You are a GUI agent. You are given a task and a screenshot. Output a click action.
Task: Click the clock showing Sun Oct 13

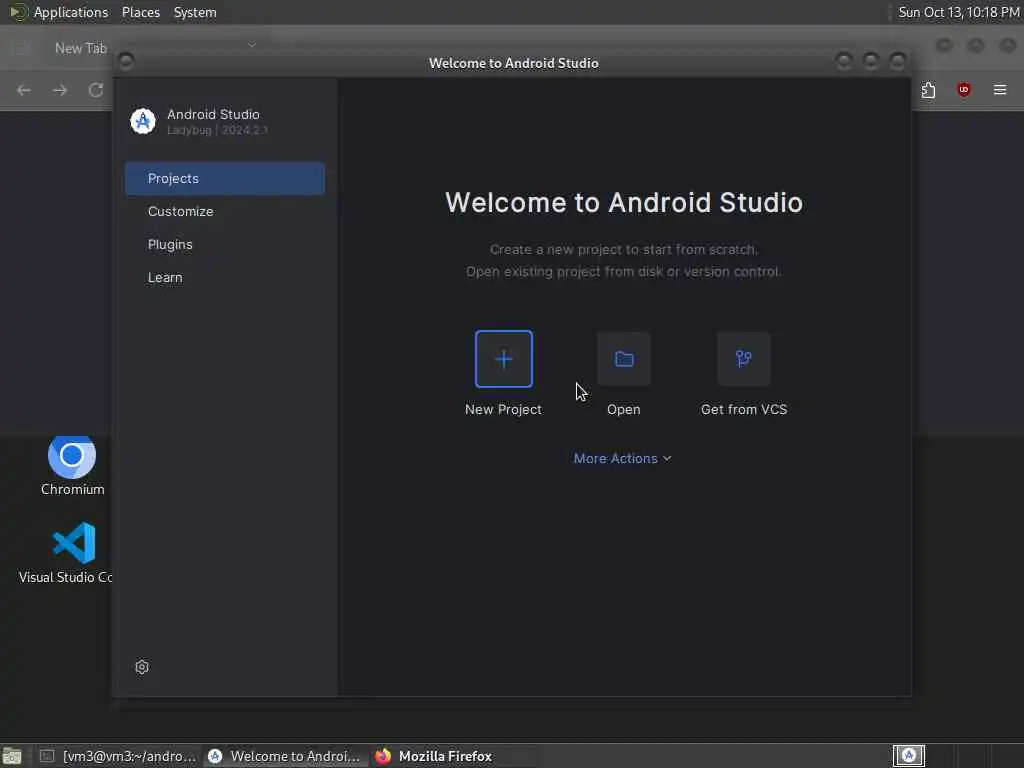click(959, 12)
